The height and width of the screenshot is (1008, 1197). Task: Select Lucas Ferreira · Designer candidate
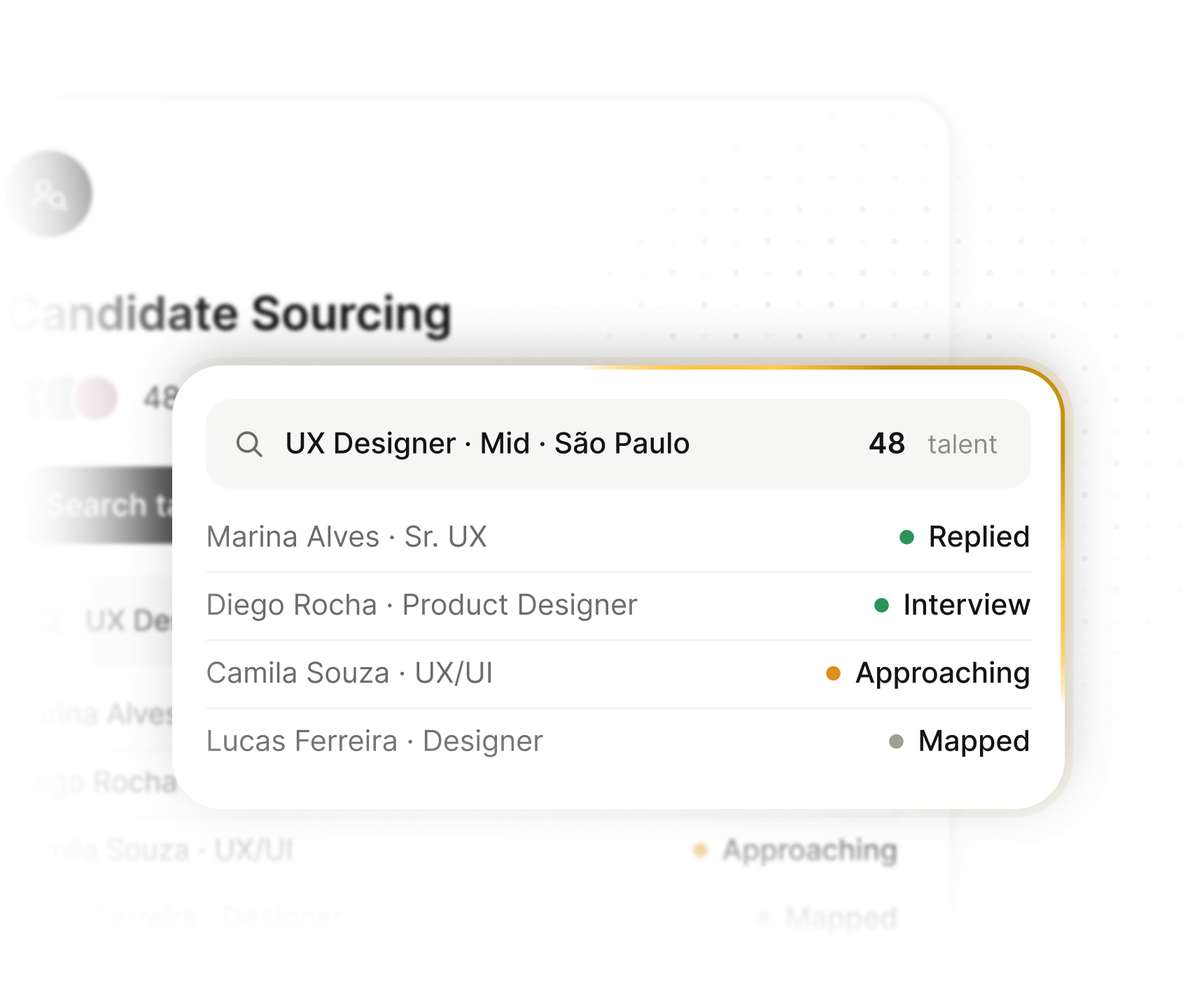coord(618,741)
